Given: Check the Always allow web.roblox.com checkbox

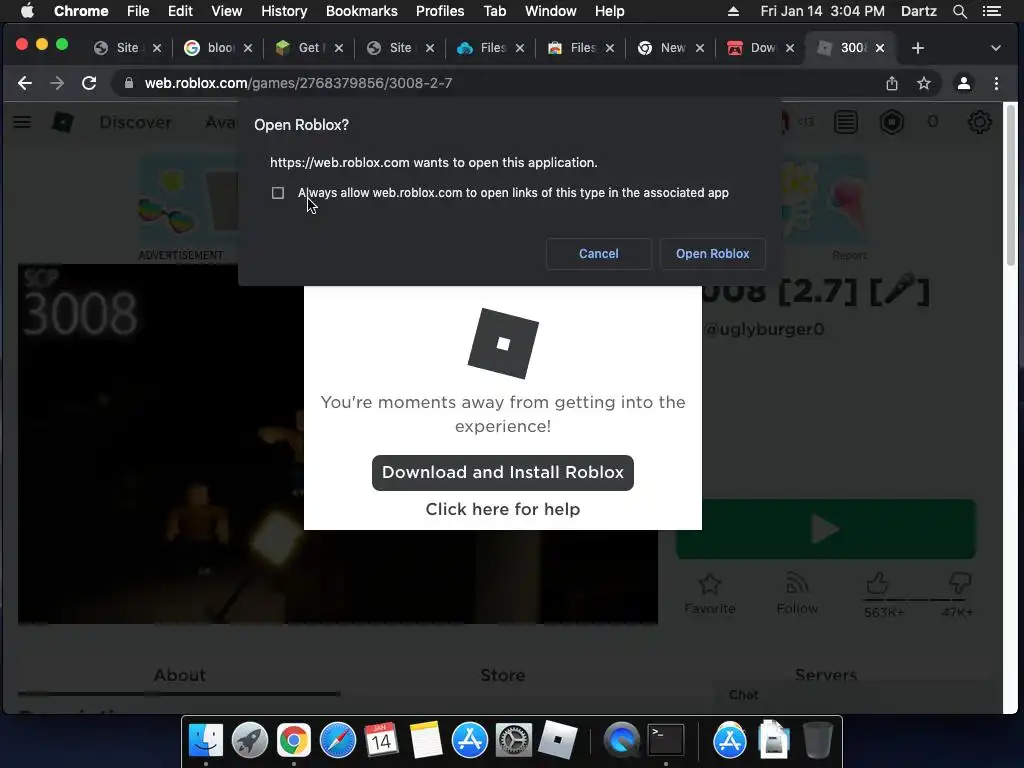Looking at the screenshot, I should click(x=278, y=193).
